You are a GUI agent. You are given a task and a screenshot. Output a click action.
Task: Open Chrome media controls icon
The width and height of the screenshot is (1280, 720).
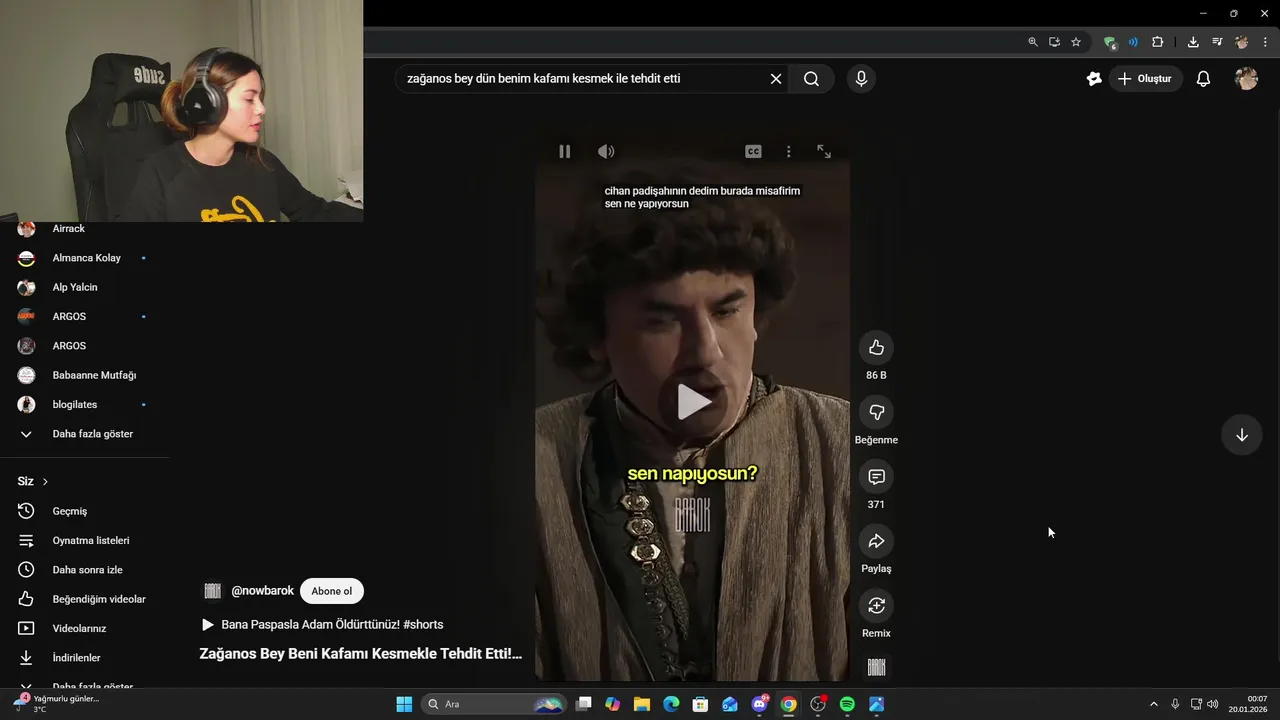(x=1217, y=42)
